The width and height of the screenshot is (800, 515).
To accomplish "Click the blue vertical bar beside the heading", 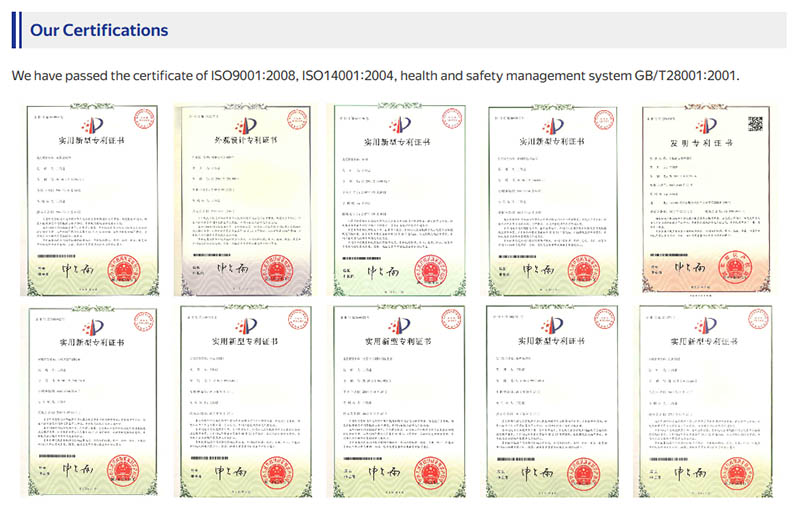I will (15, 30).
